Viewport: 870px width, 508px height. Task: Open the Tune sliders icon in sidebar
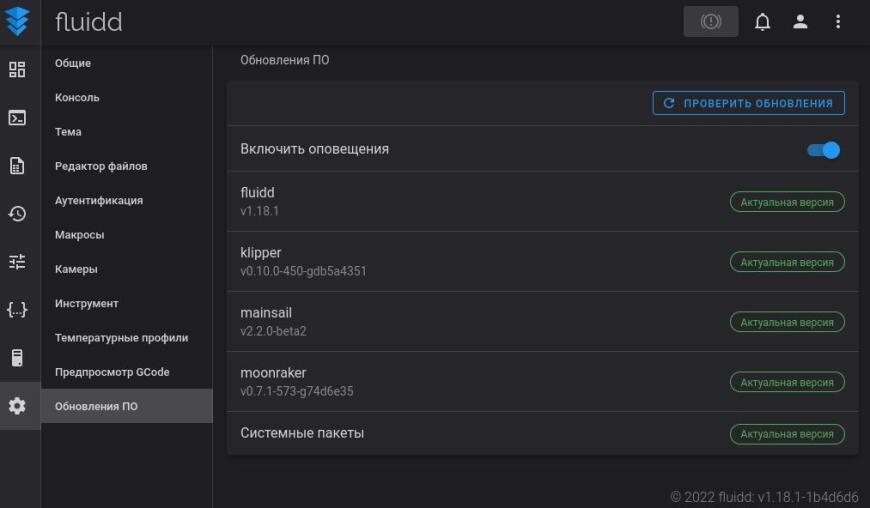point(17,261)
